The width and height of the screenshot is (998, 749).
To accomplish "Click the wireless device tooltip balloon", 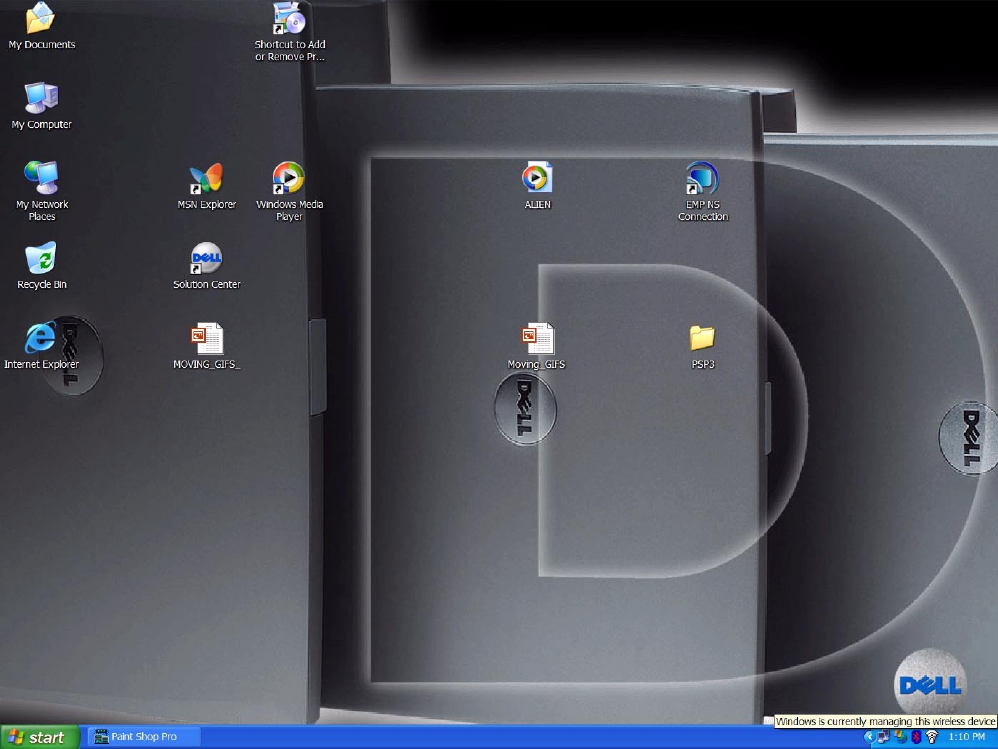I will pyautogui.click(x=885, y=721).
